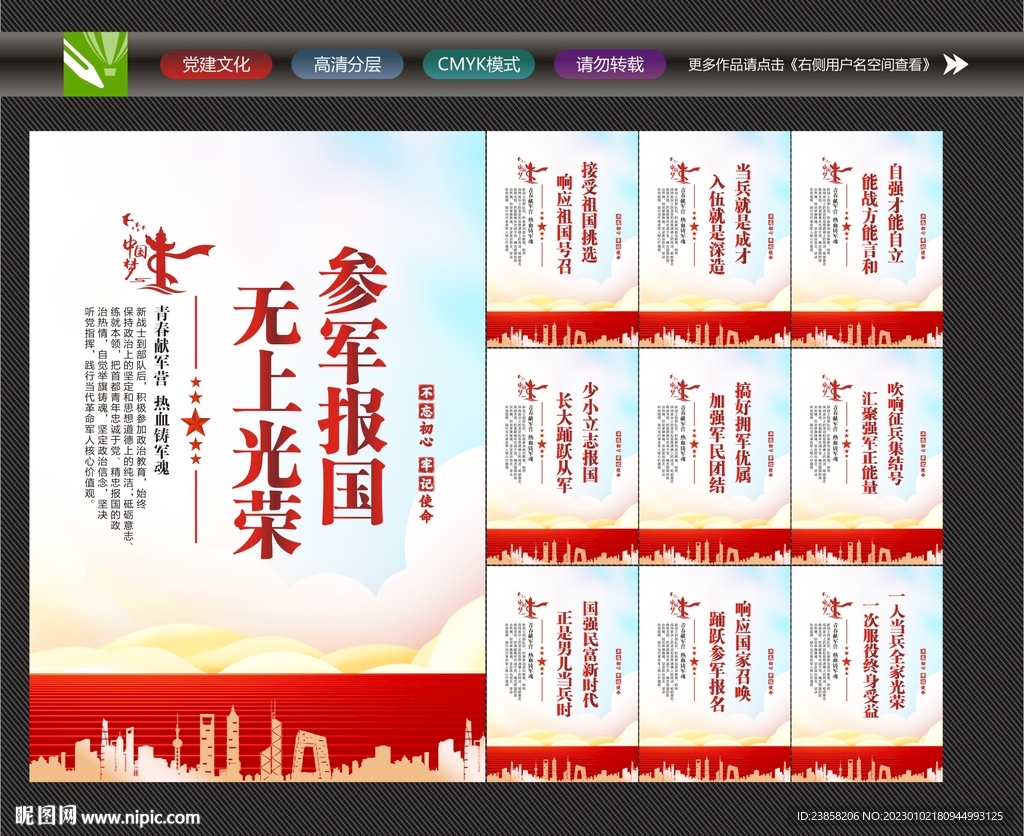Click the teal CMYK模式 pill button
The height and width of the screenshot is (836, 1024).
[x=479, y=65]
